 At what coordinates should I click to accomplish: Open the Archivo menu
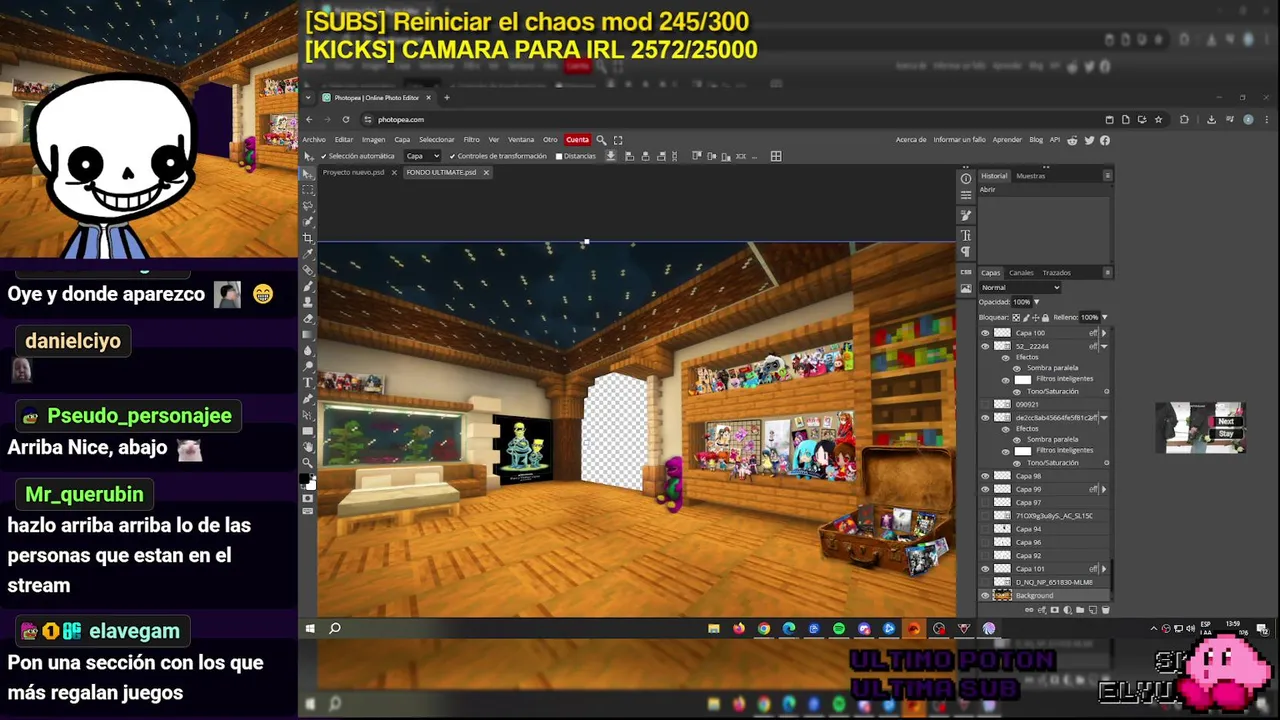pos(314,140)
